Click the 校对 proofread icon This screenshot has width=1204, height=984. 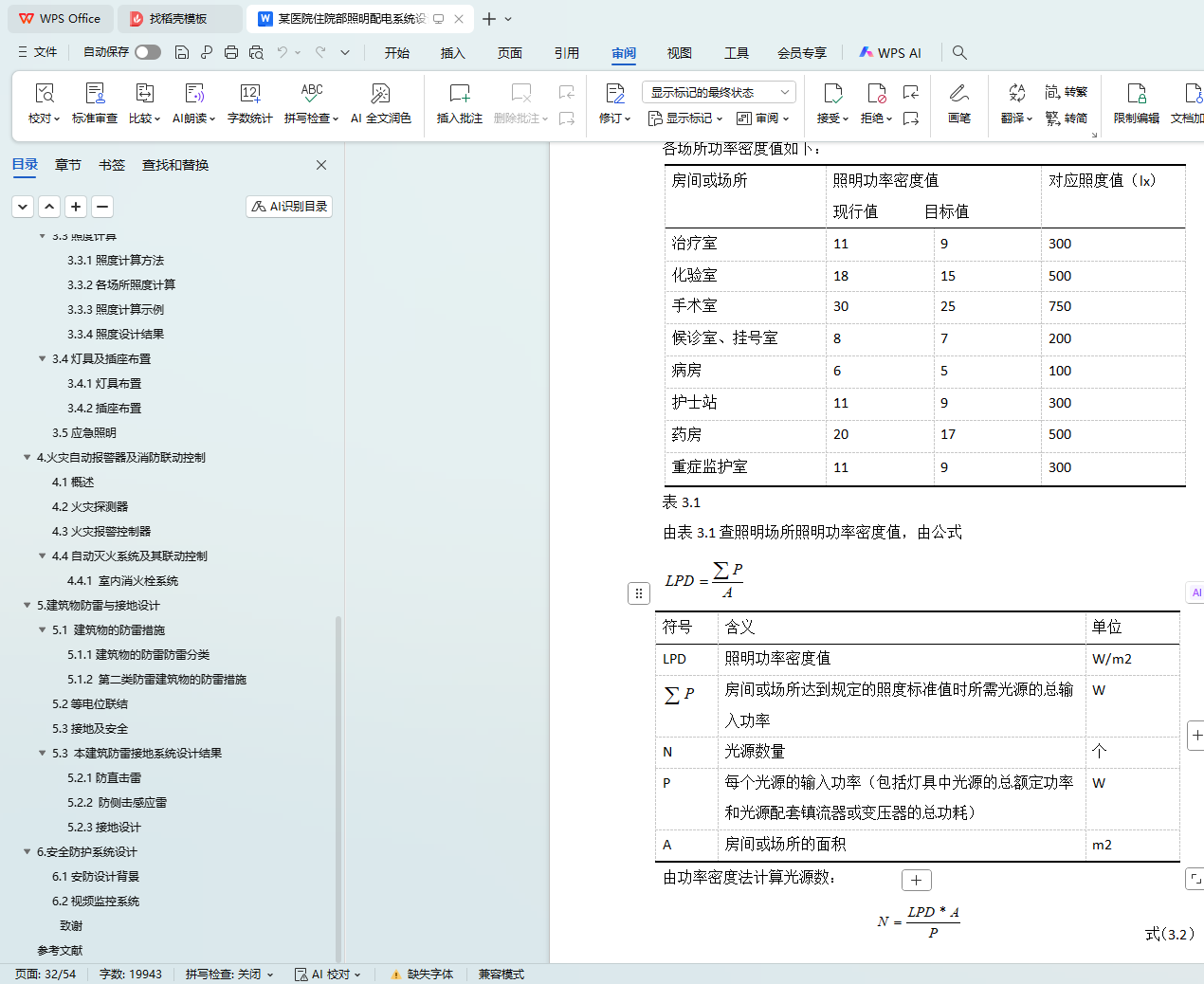(45, 93)
